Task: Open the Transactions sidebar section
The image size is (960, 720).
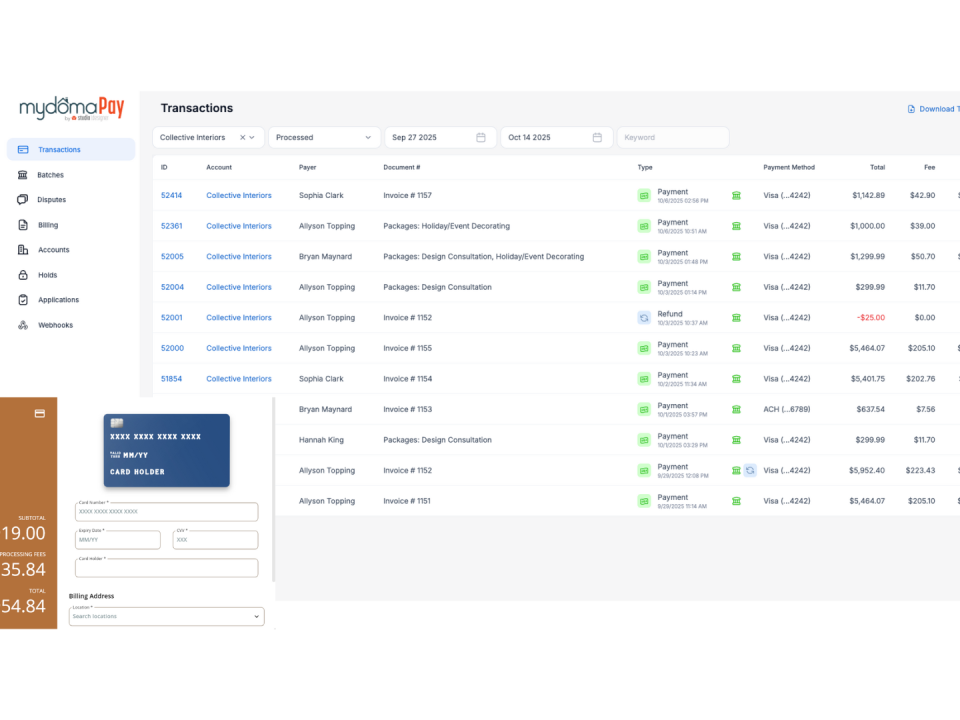Action: pyautogui.click(x=59, y=150)
